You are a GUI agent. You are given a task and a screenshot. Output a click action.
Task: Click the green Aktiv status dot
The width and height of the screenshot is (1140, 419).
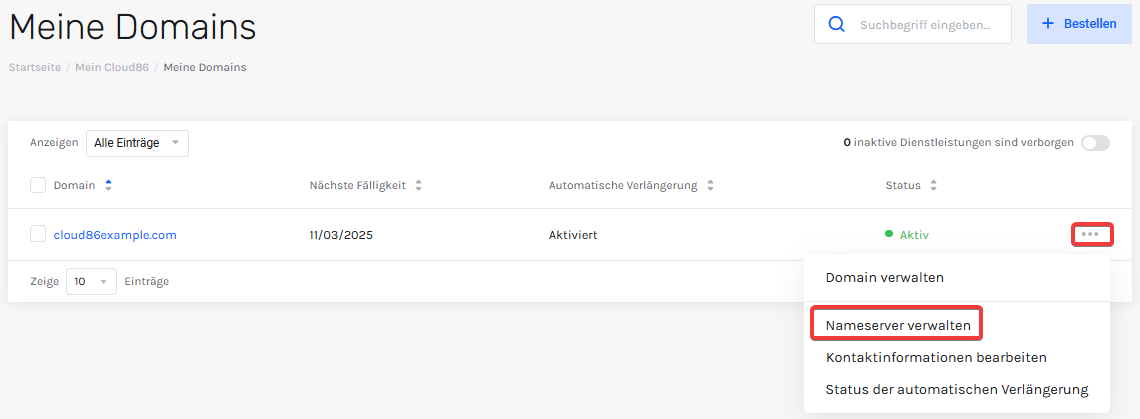(x=888, y=234)
